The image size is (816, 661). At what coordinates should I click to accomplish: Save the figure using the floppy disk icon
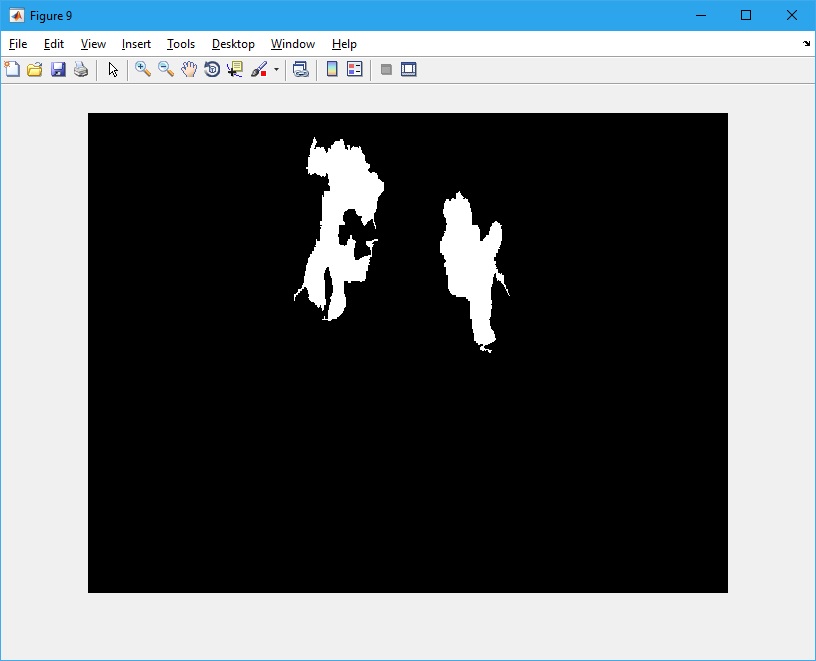tap(58, 70)
